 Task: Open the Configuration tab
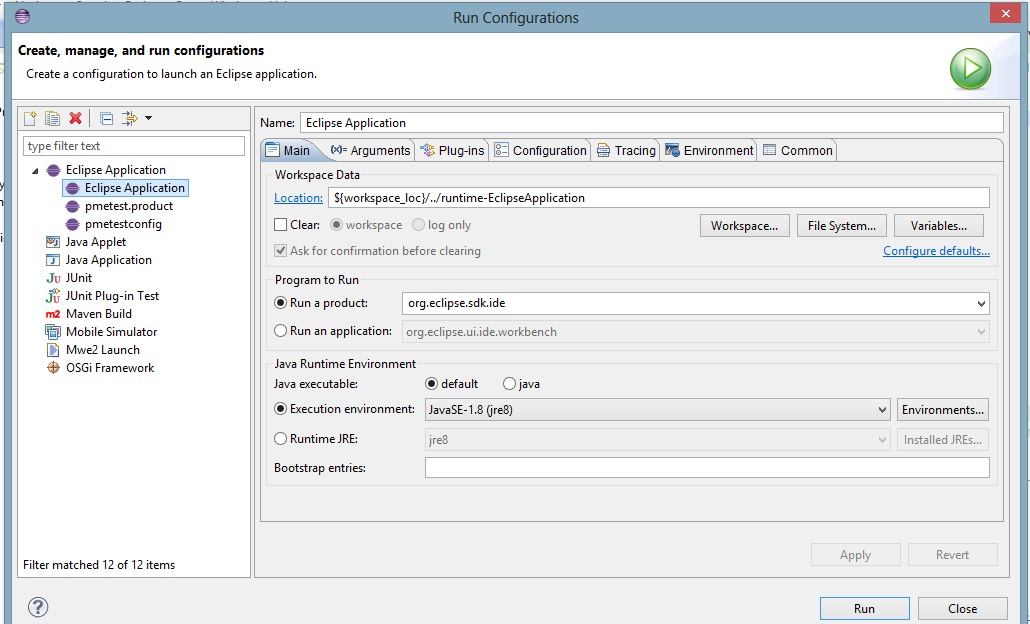(540, 150)
